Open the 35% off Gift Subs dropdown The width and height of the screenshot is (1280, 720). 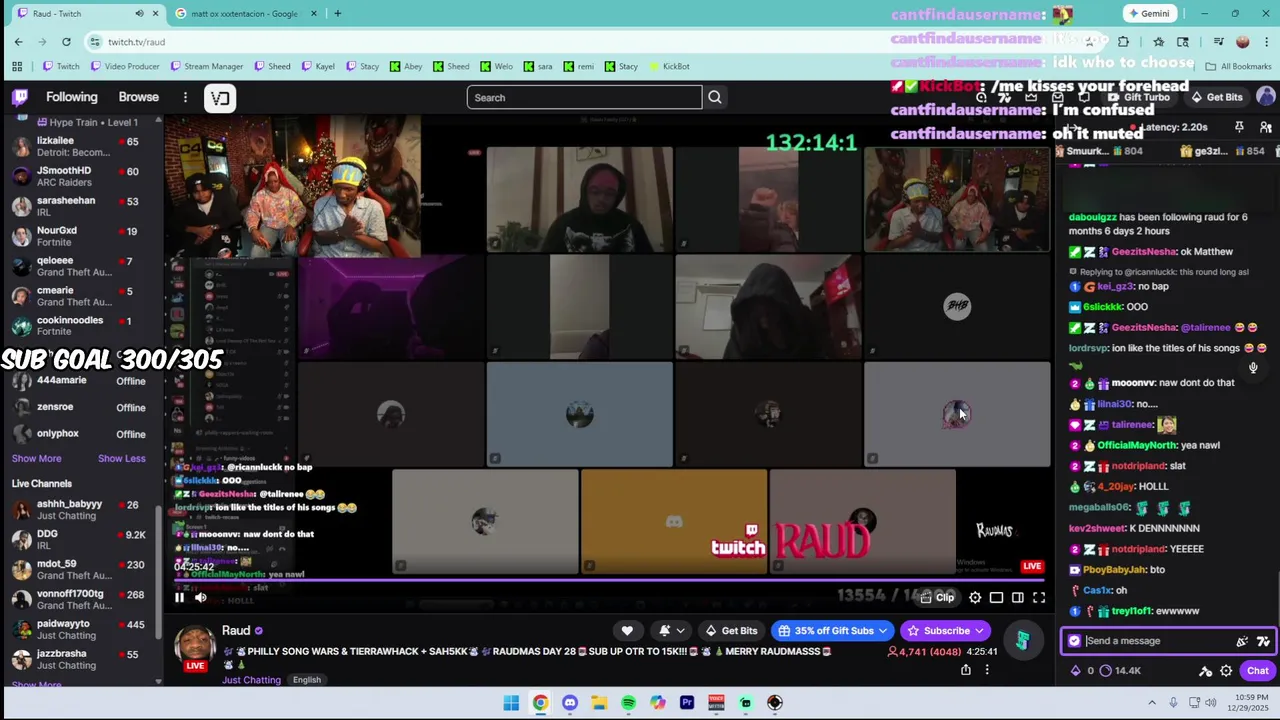(832, 631)
